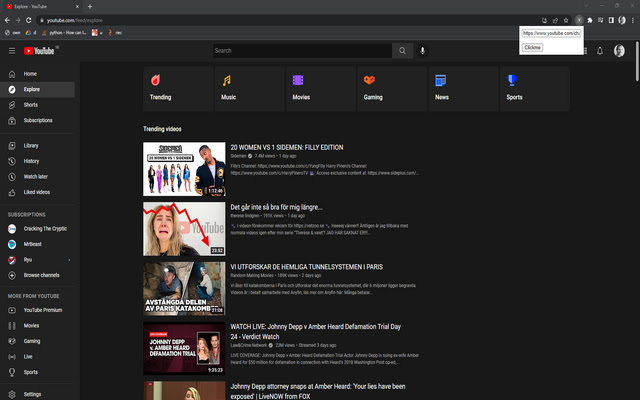
Task: Open the Sidemen channel link
Action: coord(238,156)
